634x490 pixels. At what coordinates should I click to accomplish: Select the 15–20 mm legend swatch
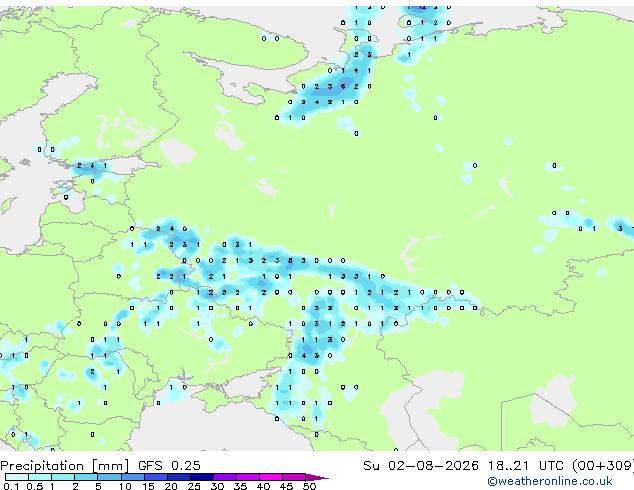pos(155,477)
